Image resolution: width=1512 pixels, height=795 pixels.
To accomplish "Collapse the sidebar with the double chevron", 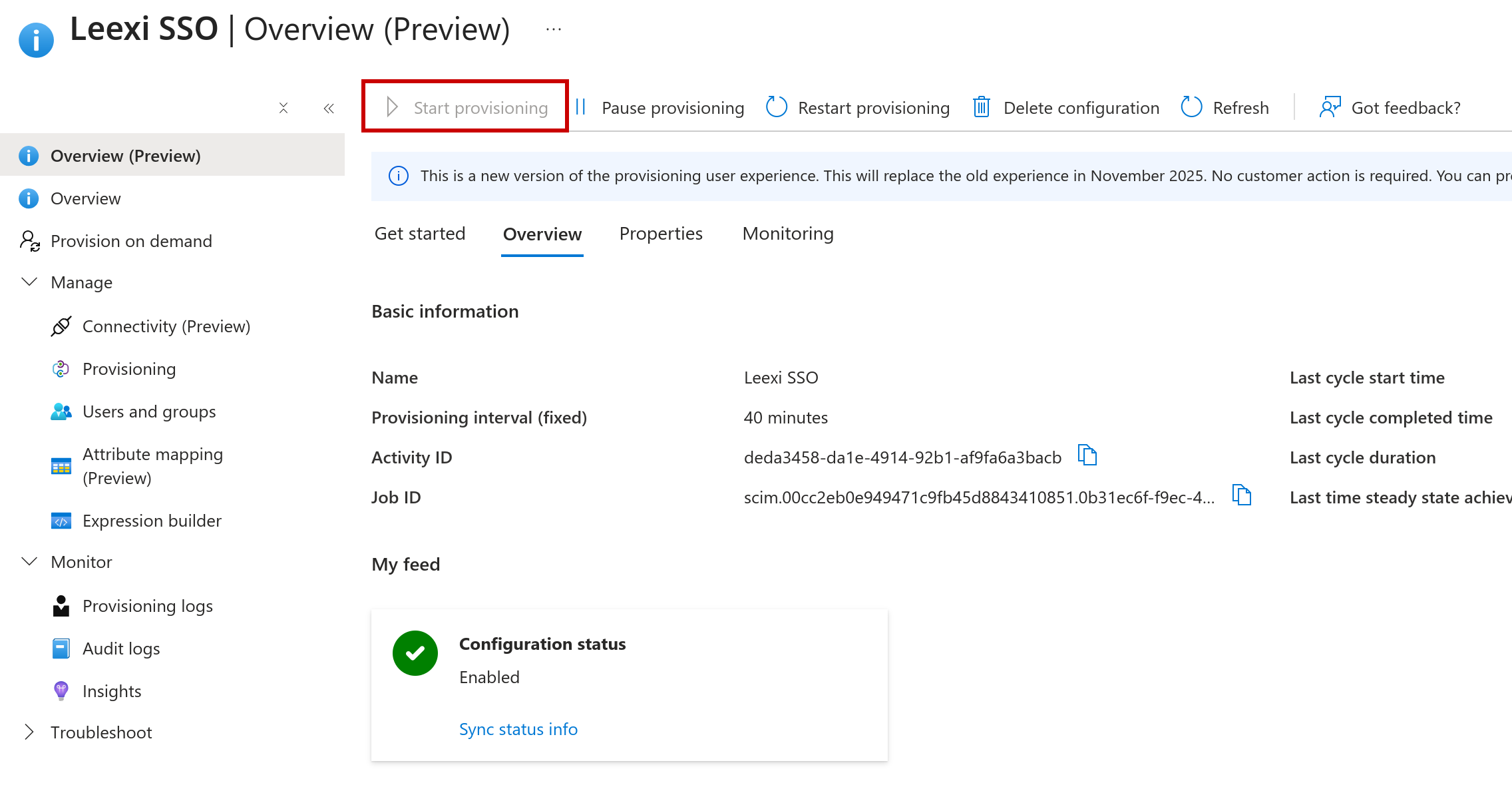I will pyautogui.click(x=329, y=108).
